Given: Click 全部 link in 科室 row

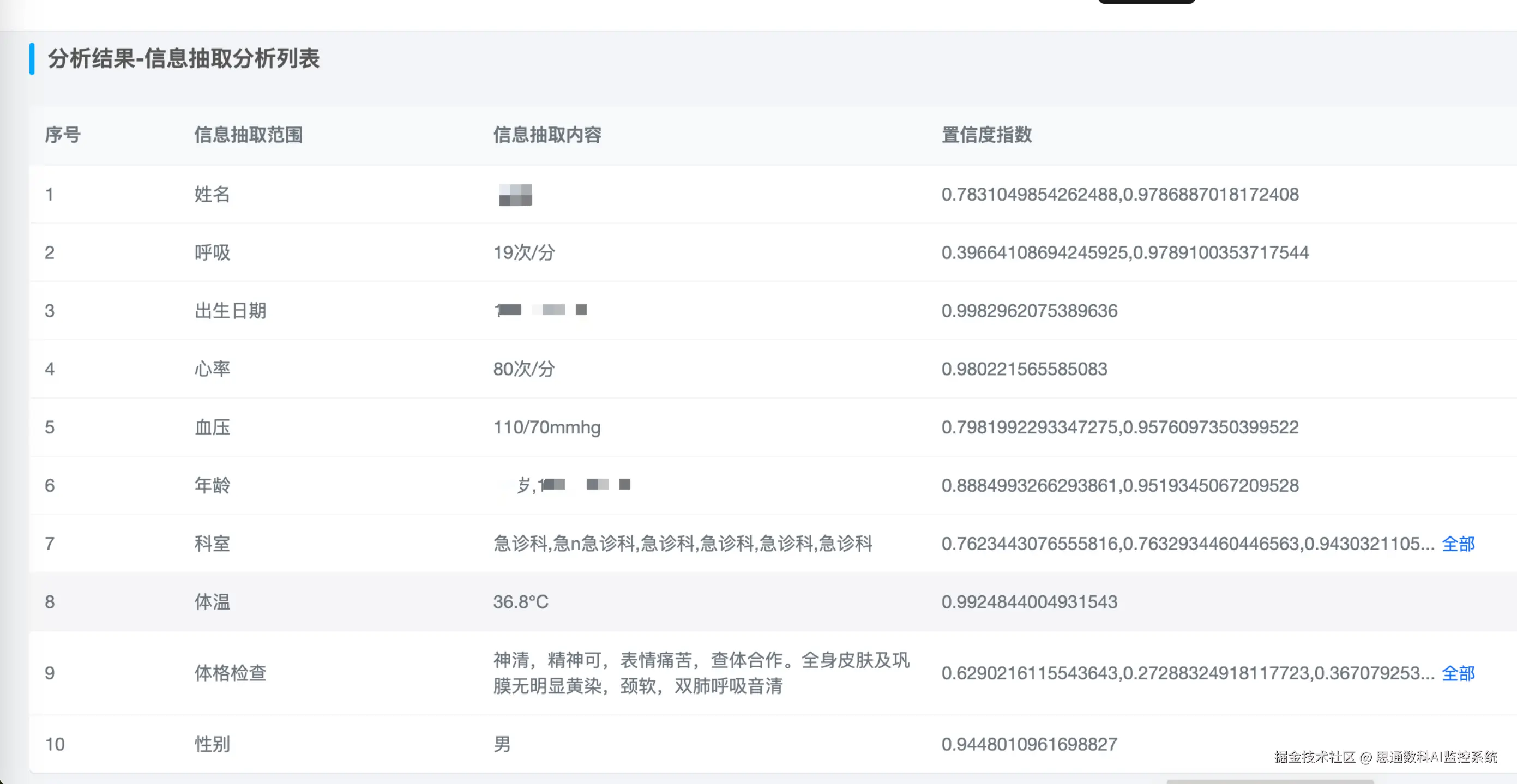Looking at the screenshot, I should click(x=1458, y=543).
